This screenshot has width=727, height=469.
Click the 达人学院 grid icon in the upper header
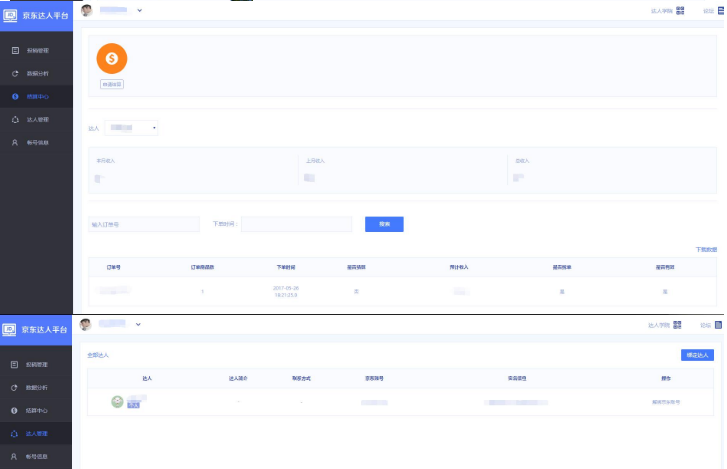point(680,10)
